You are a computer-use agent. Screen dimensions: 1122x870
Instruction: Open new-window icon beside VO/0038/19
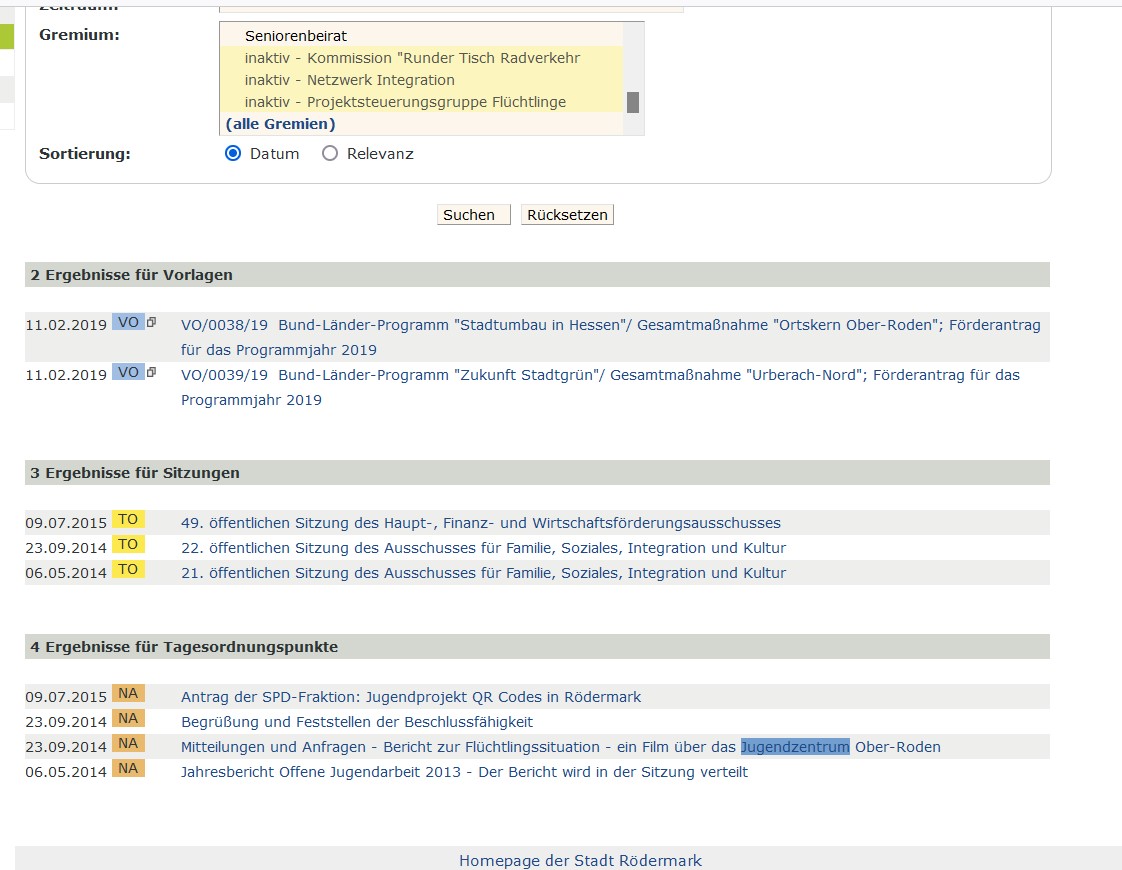152,322
